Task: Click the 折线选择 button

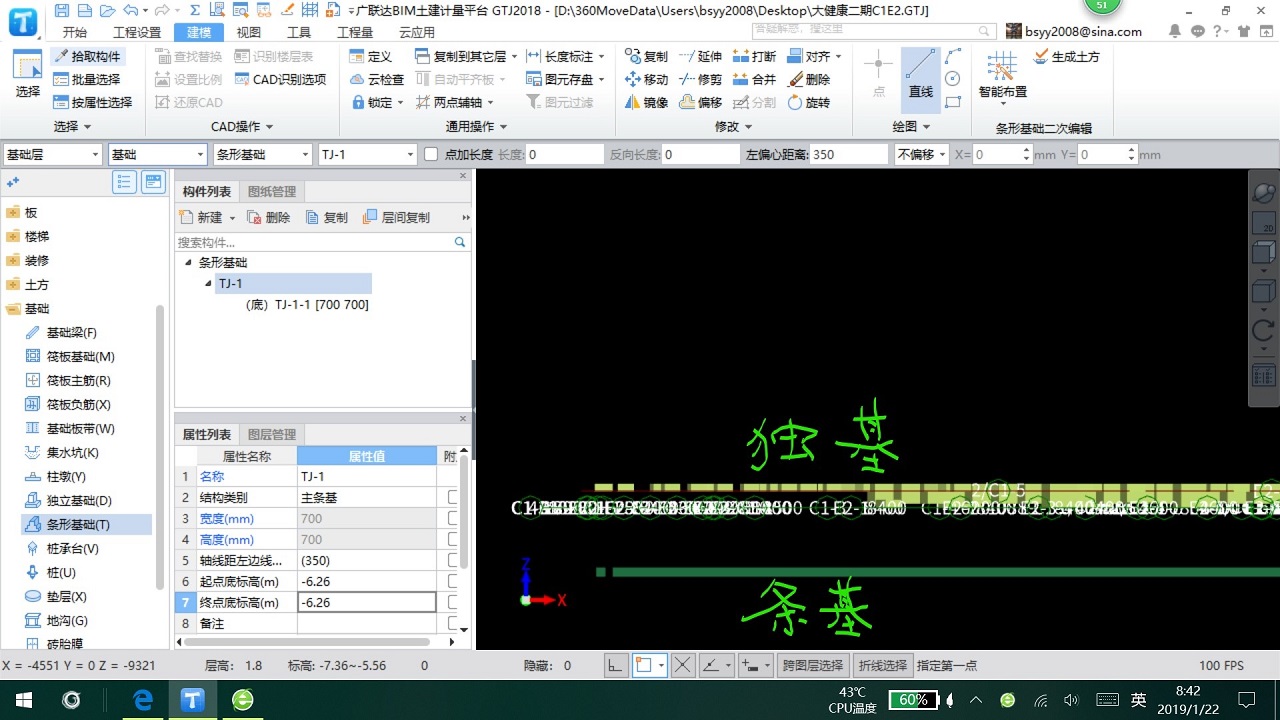Action: tap(882, 665)
